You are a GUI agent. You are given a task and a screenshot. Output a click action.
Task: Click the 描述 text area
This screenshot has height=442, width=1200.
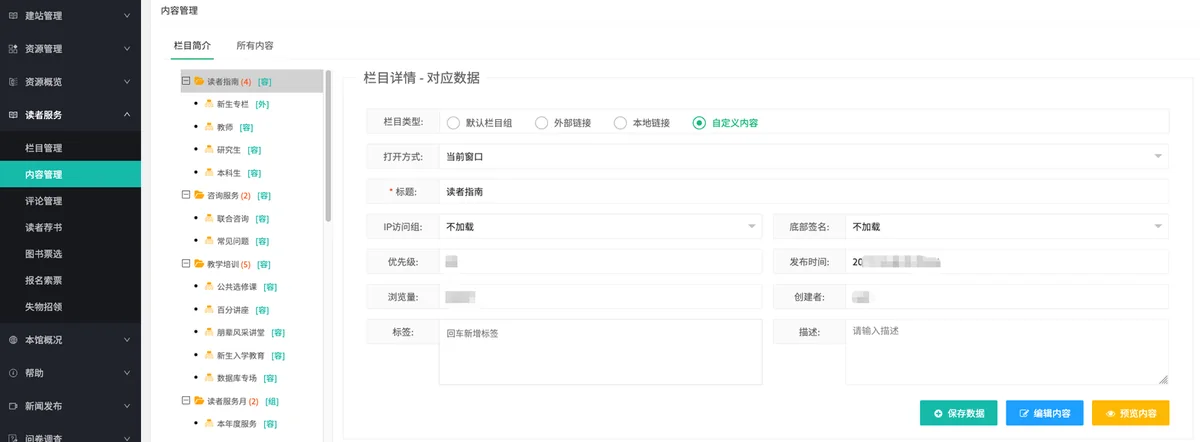(1006, 351)
